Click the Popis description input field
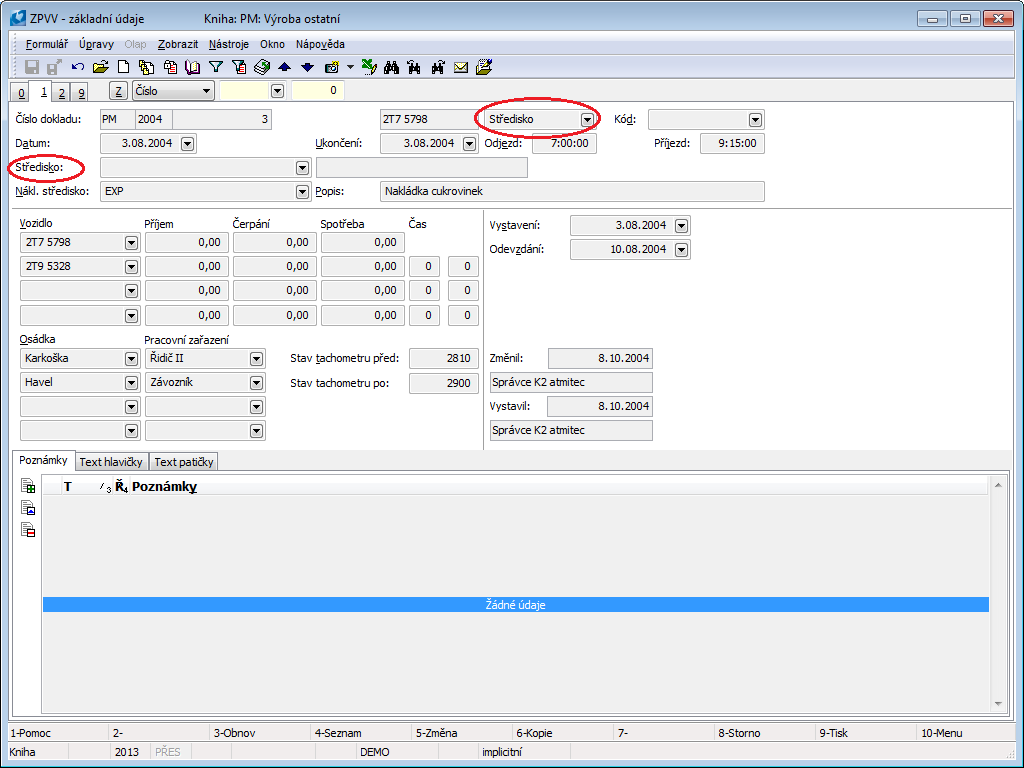This screenshot has height=768, width=1024. point(572,191)
